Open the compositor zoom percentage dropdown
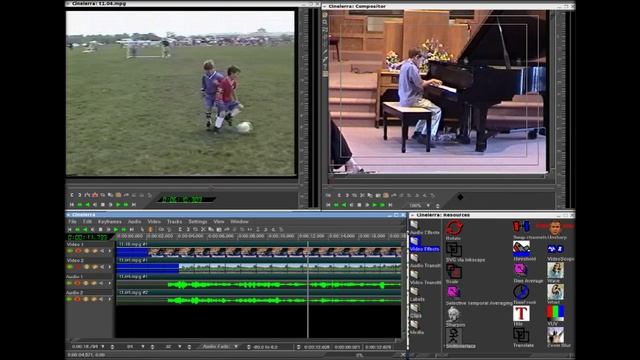The image size is (640, 360). pyautogui.click(x=428, y=205)
